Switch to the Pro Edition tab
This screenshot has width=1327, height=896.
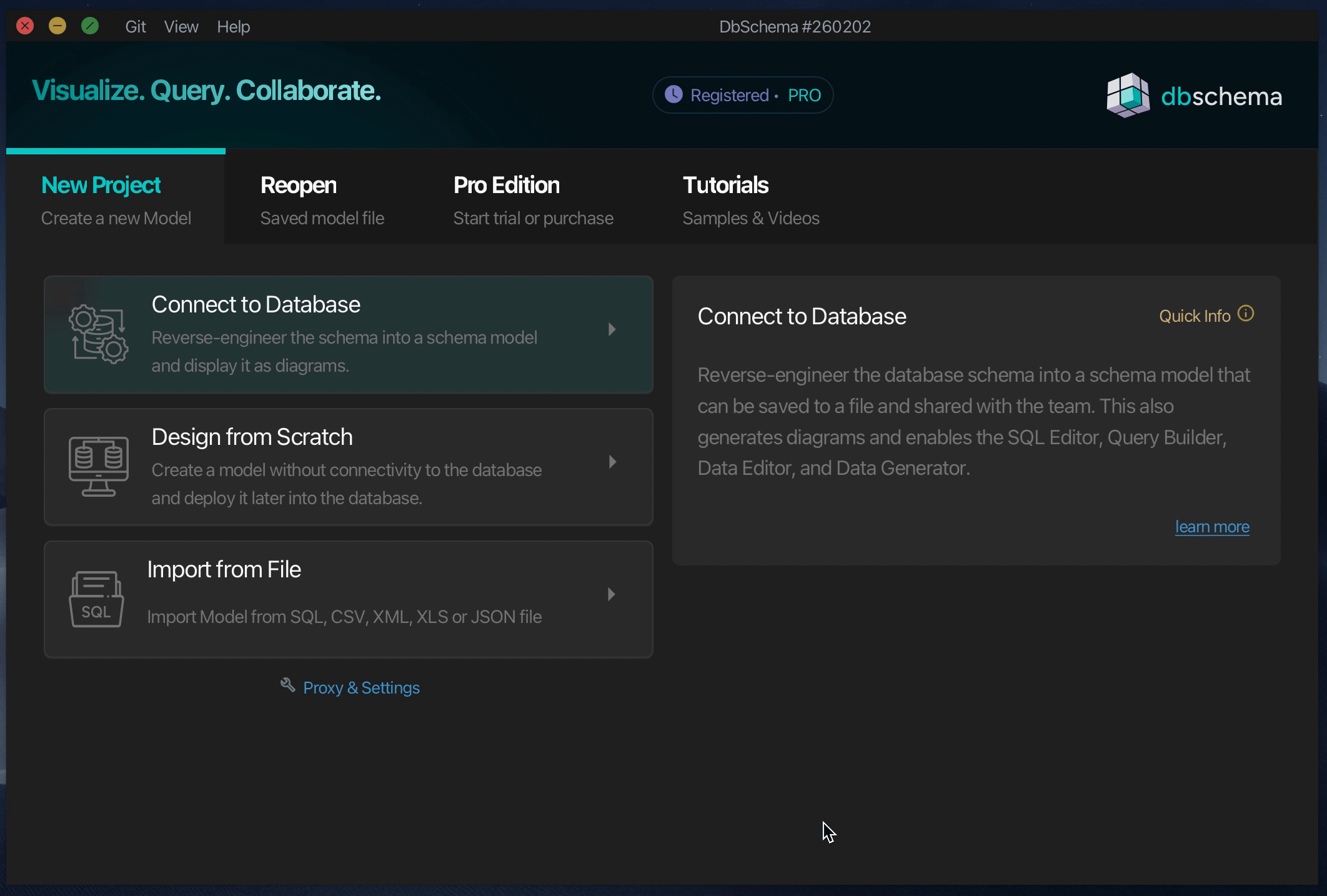tap(533, 200)
